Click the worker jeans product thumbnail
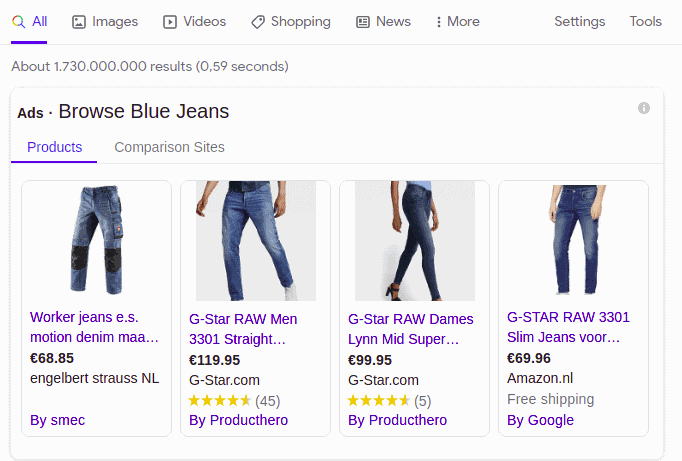 pyautogui.click(x=97, y=240)
